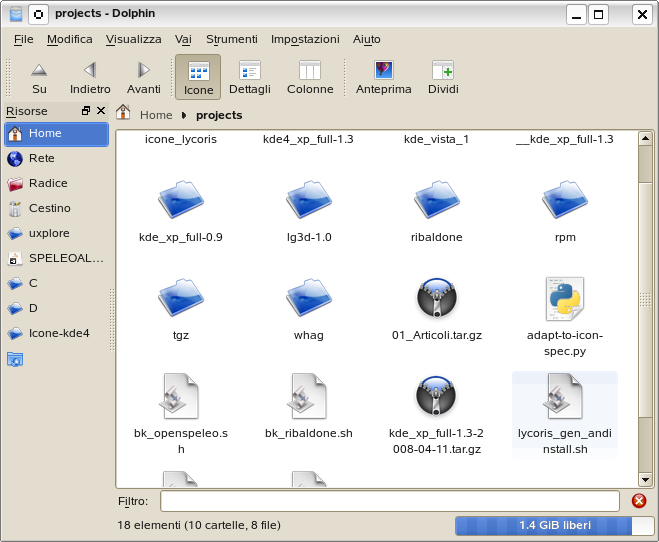Image resolution: width=659 pixels, height=542 pixels.
Task: Click icone_lycoris folder label
Action: 181,139
